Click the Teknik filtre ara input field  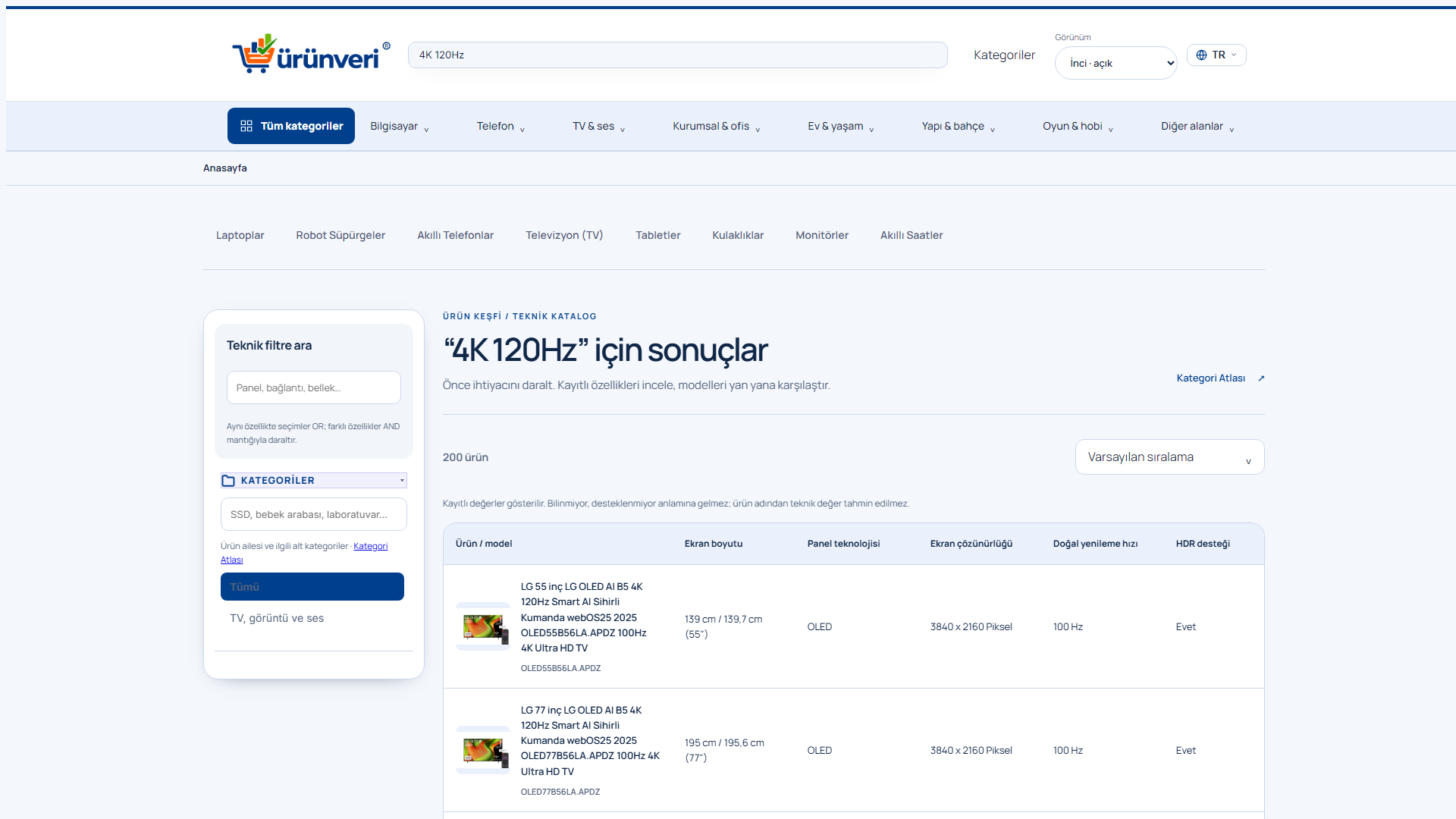[x=314, y=388]
